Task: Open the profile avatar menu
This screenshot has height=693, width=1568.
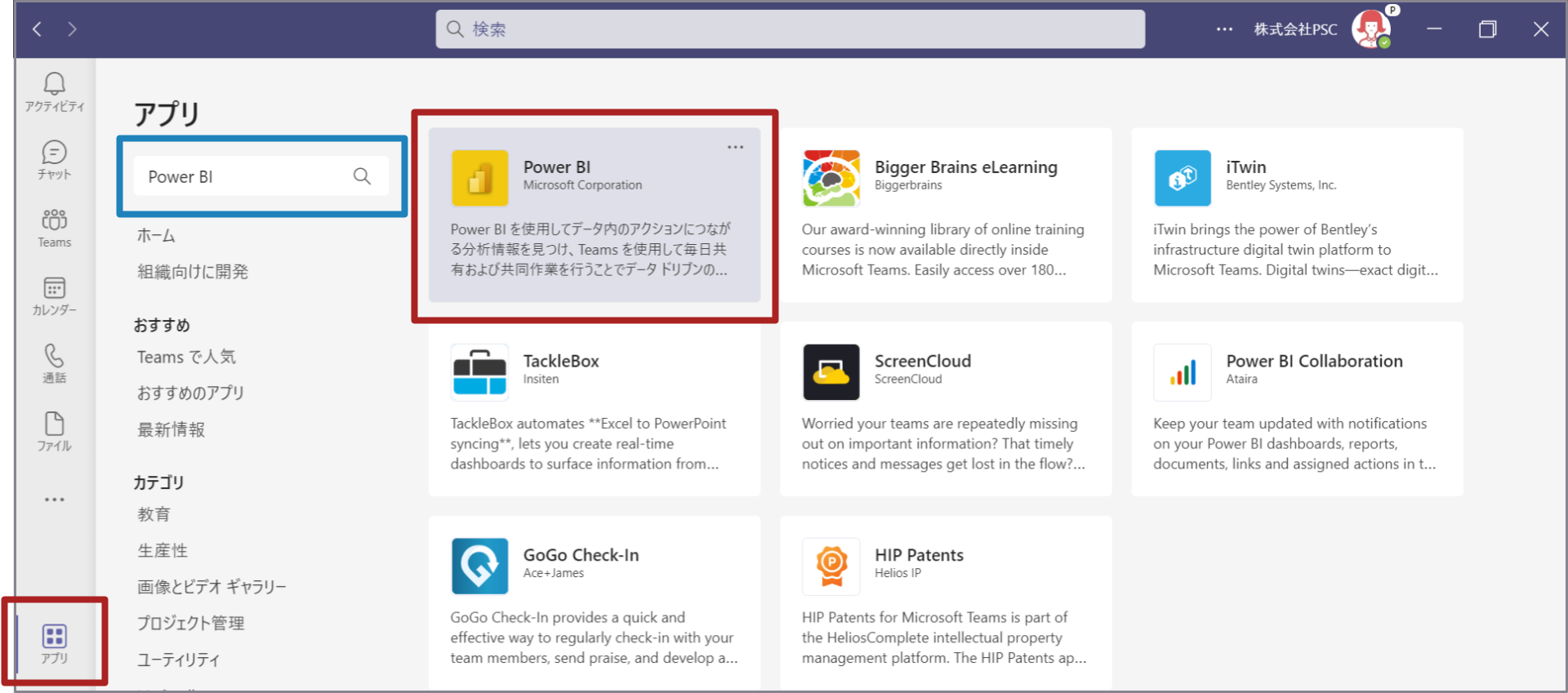Action: 1371,29
